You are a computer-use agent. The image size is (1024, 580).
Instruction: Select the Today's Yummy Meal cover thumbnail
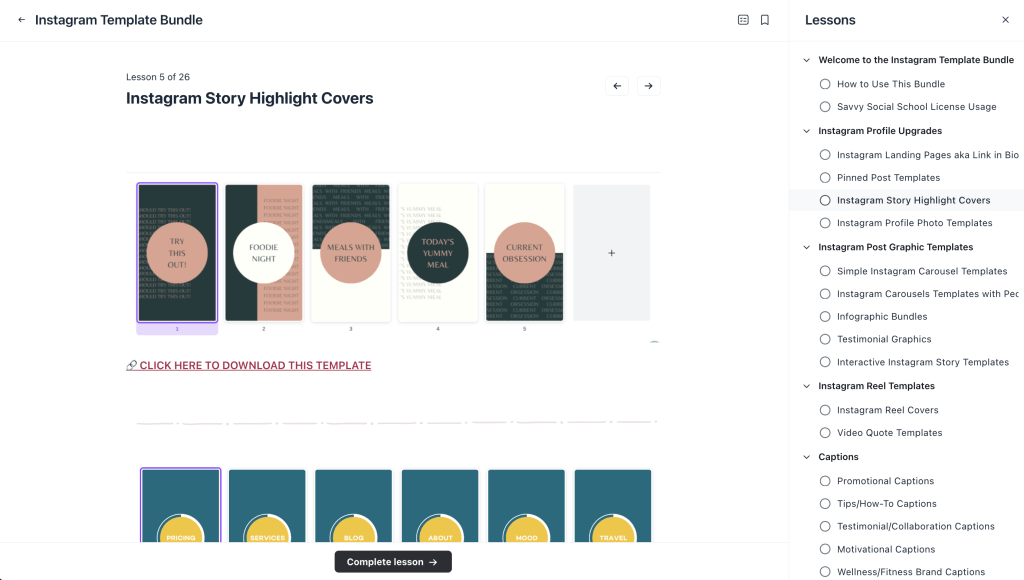point(437,253)
